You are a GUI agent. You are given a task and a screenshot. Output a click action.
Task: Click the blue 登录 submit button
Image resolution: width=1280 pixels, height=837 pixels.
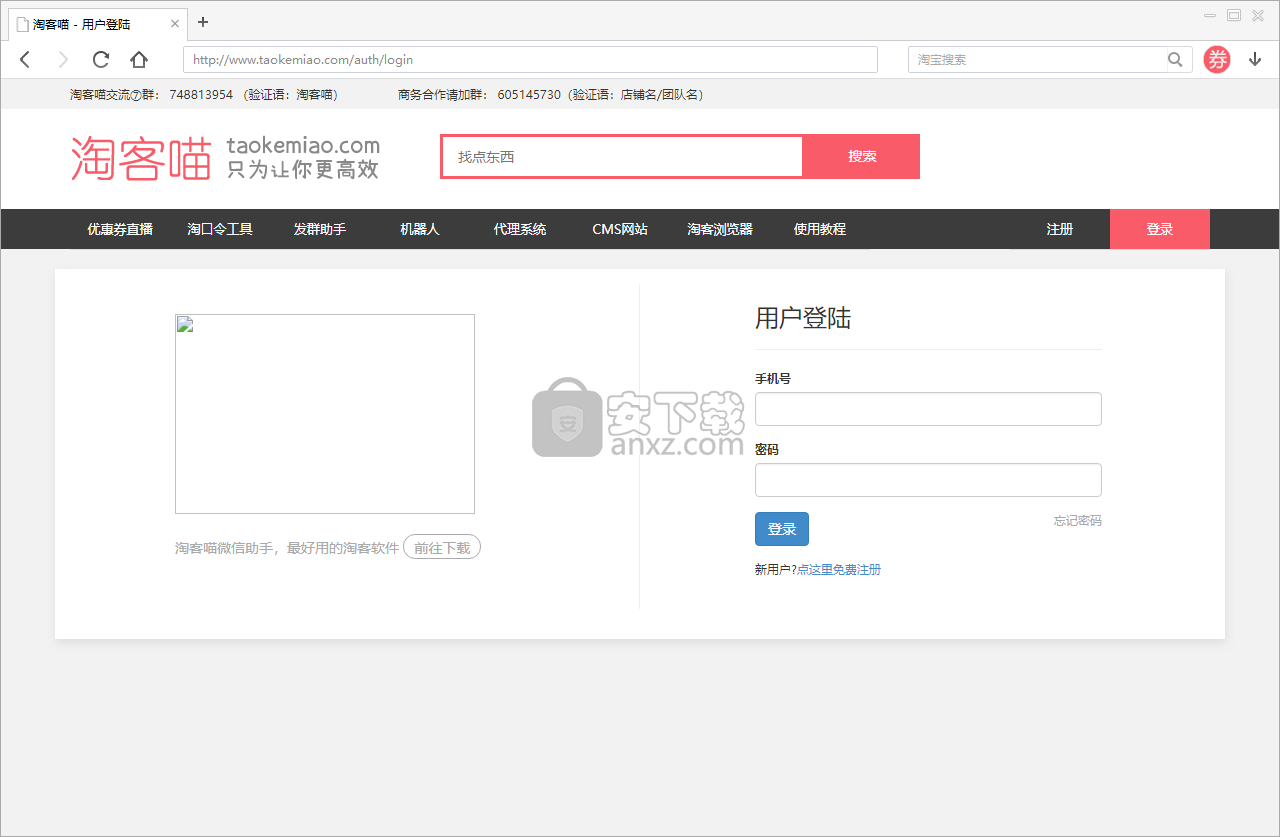point(782,529)
